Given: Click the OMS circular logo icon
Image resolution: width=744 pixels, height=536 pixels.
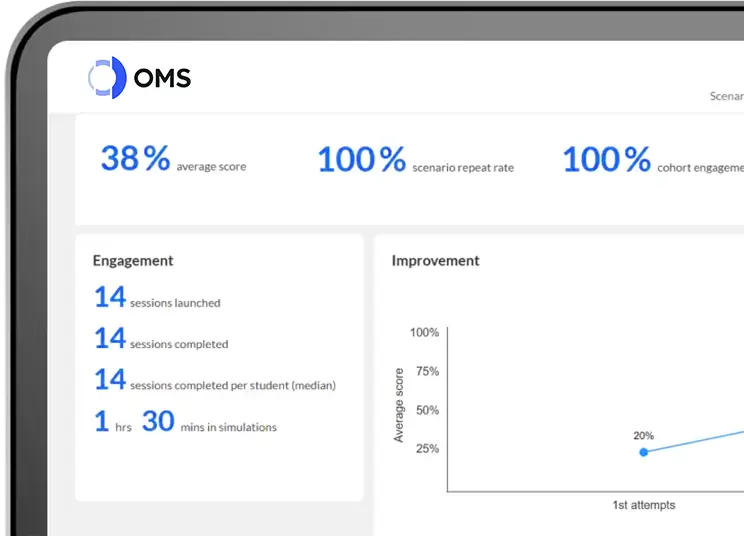Looking at the screenshot, I should coord(106,78).
